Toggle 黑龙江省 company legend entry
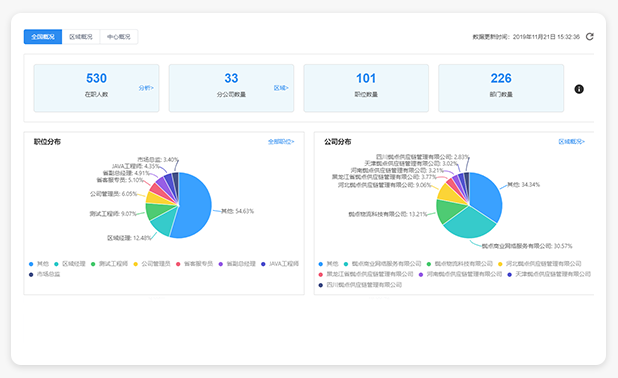 [366, 274]
